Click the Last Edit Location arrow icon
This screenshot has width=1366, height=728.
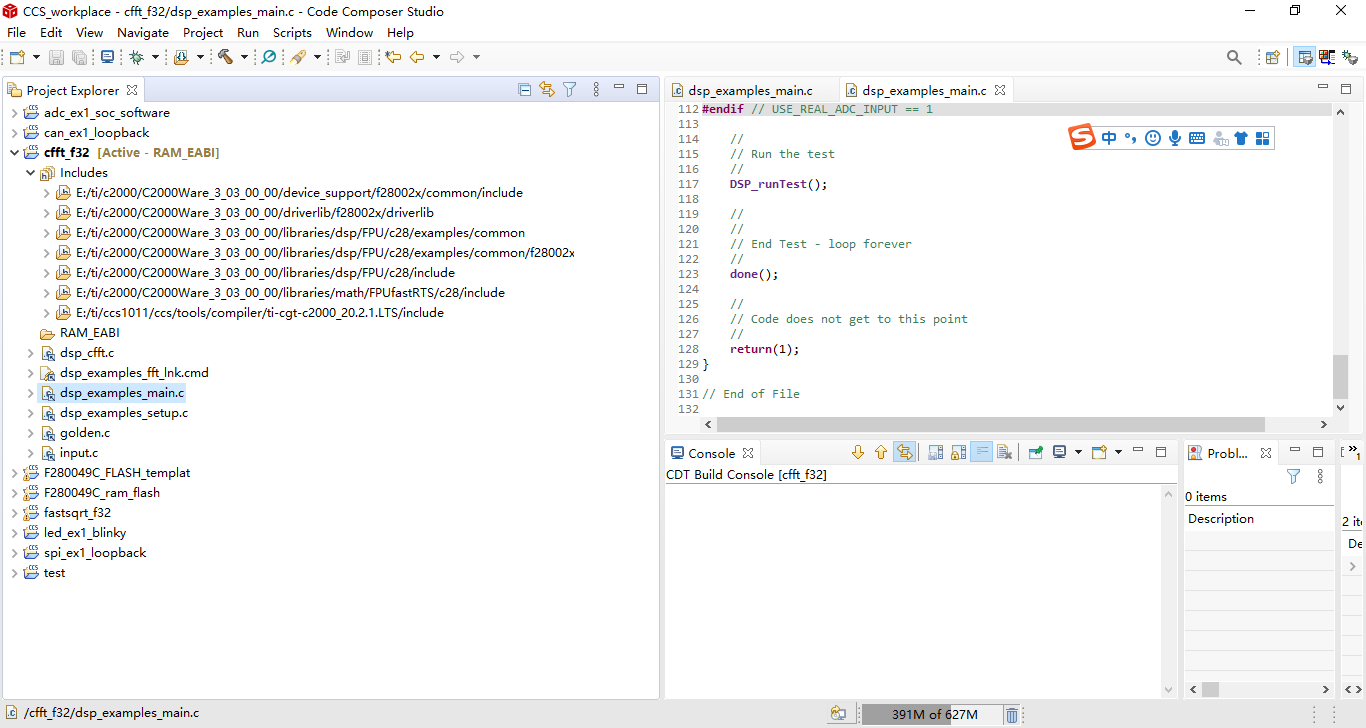[x=393, y=58]
